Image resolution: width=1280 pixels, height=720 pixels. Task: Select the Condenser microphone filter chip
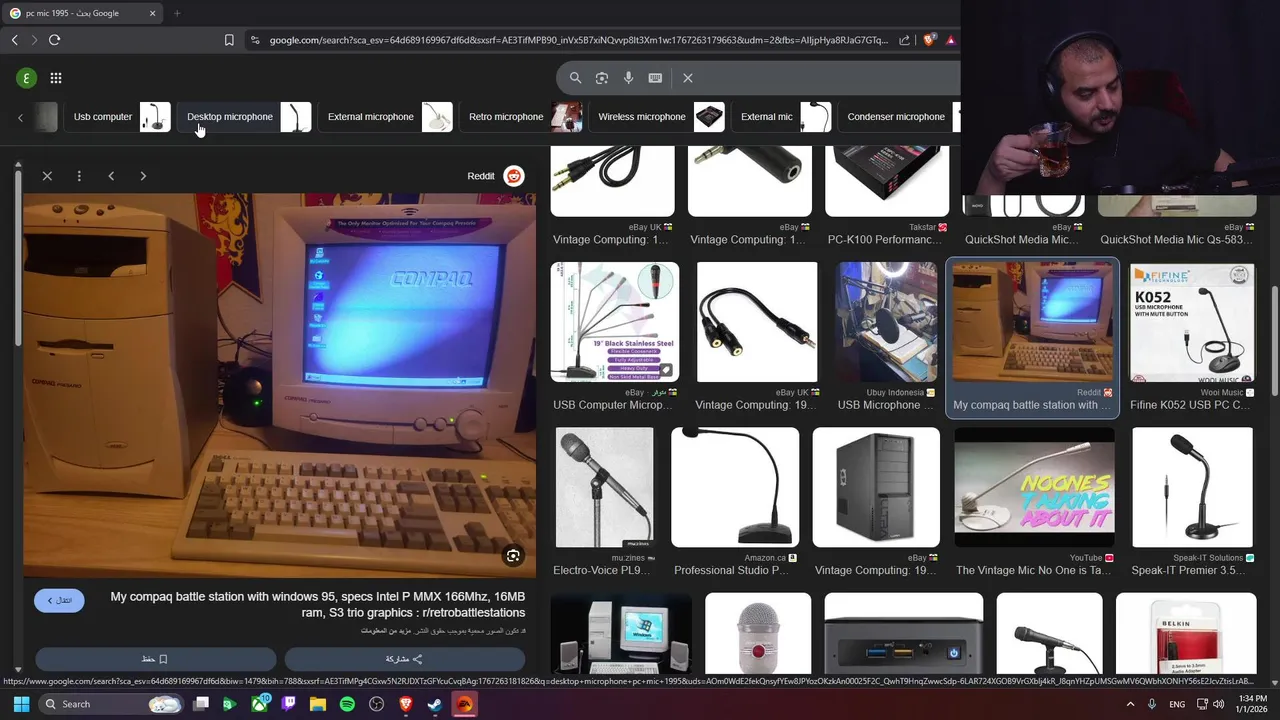(x=900, y=117)
